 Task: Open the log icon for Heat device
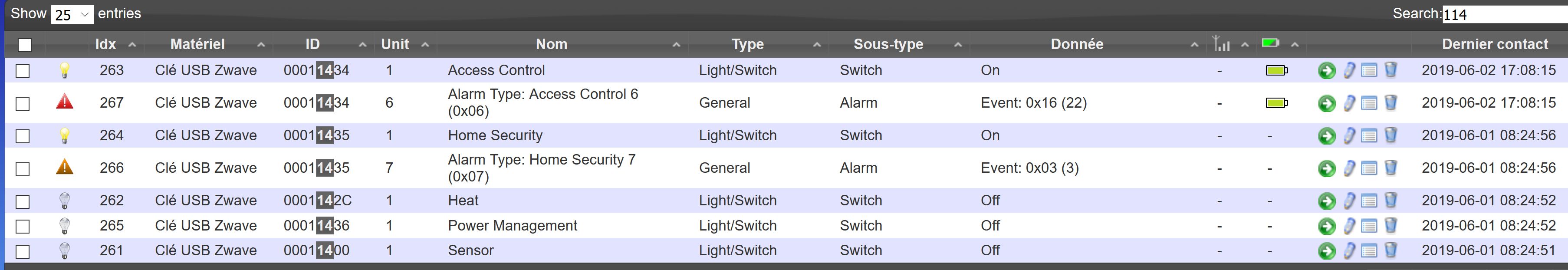click(x=1369, y=201)
